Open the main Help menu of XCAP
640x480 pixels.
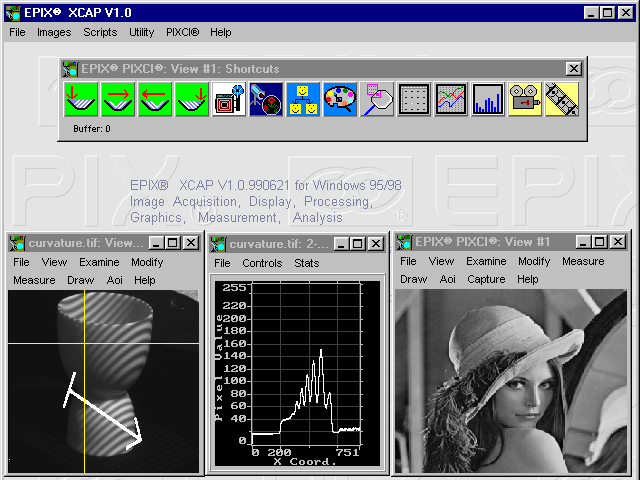point(221,32)
